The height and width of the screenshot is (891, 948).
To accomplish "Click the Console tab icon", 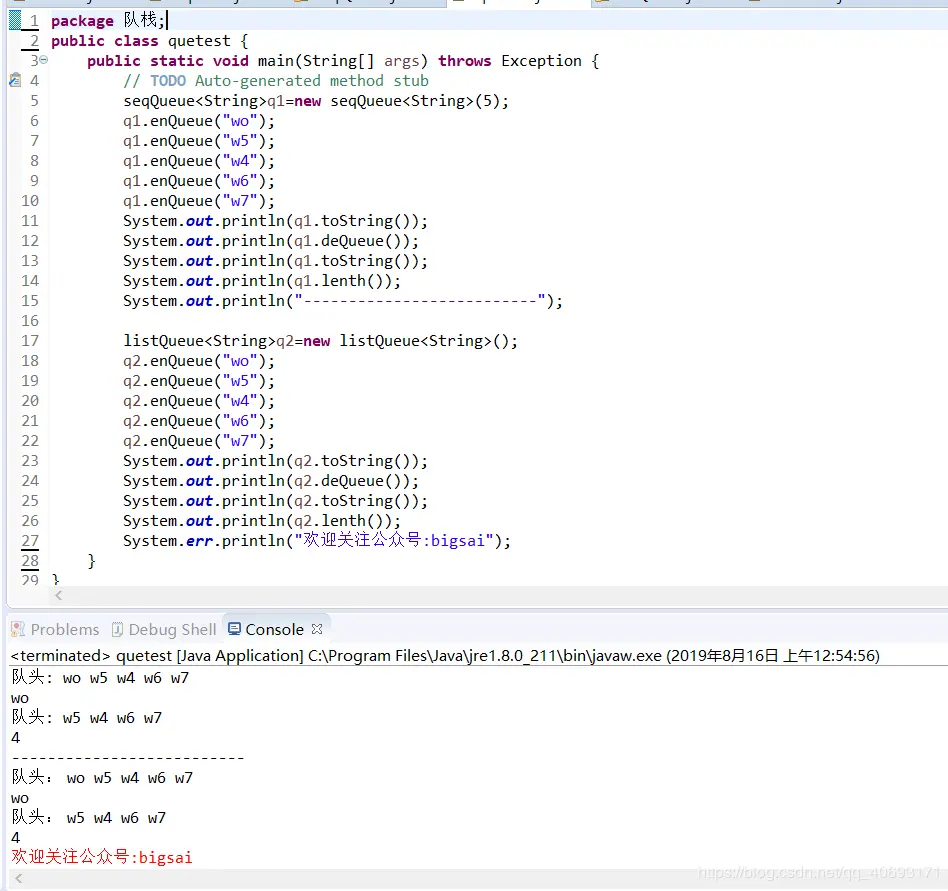I will tap(234, 629).
